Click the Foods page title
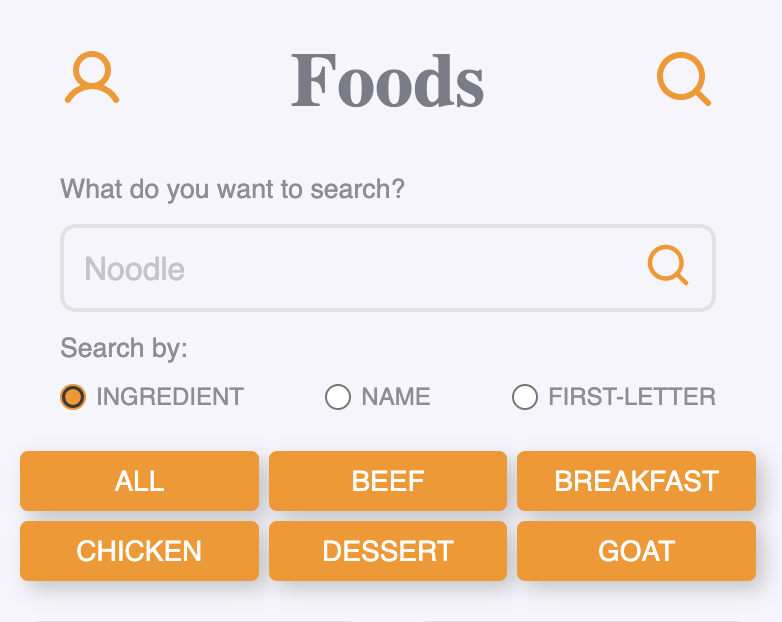The width and height of the screenshot is (782, 622). (x=388, y=82)
